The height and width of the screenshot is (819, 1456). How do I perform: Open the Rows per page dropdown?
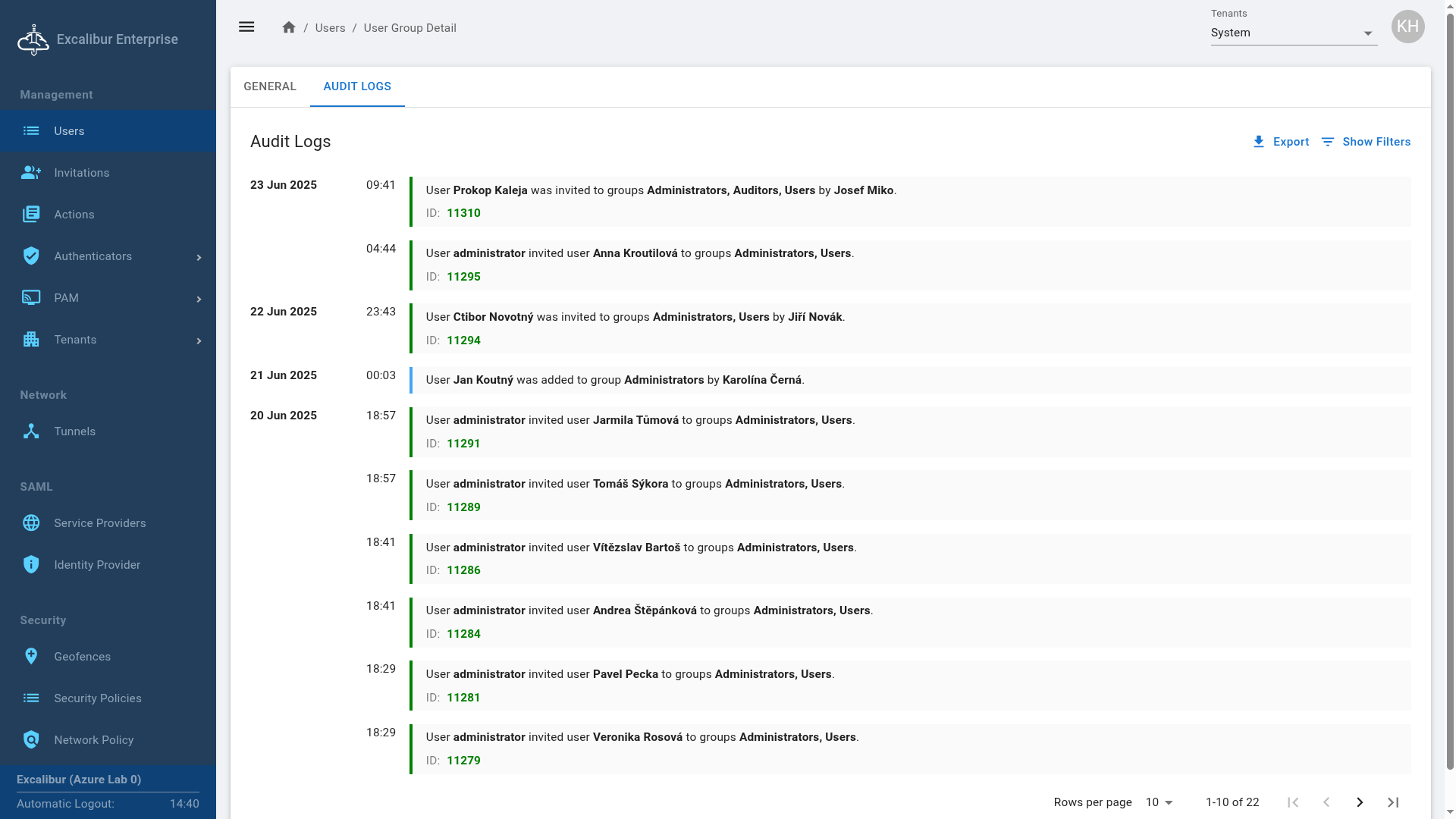(1159, 802)
